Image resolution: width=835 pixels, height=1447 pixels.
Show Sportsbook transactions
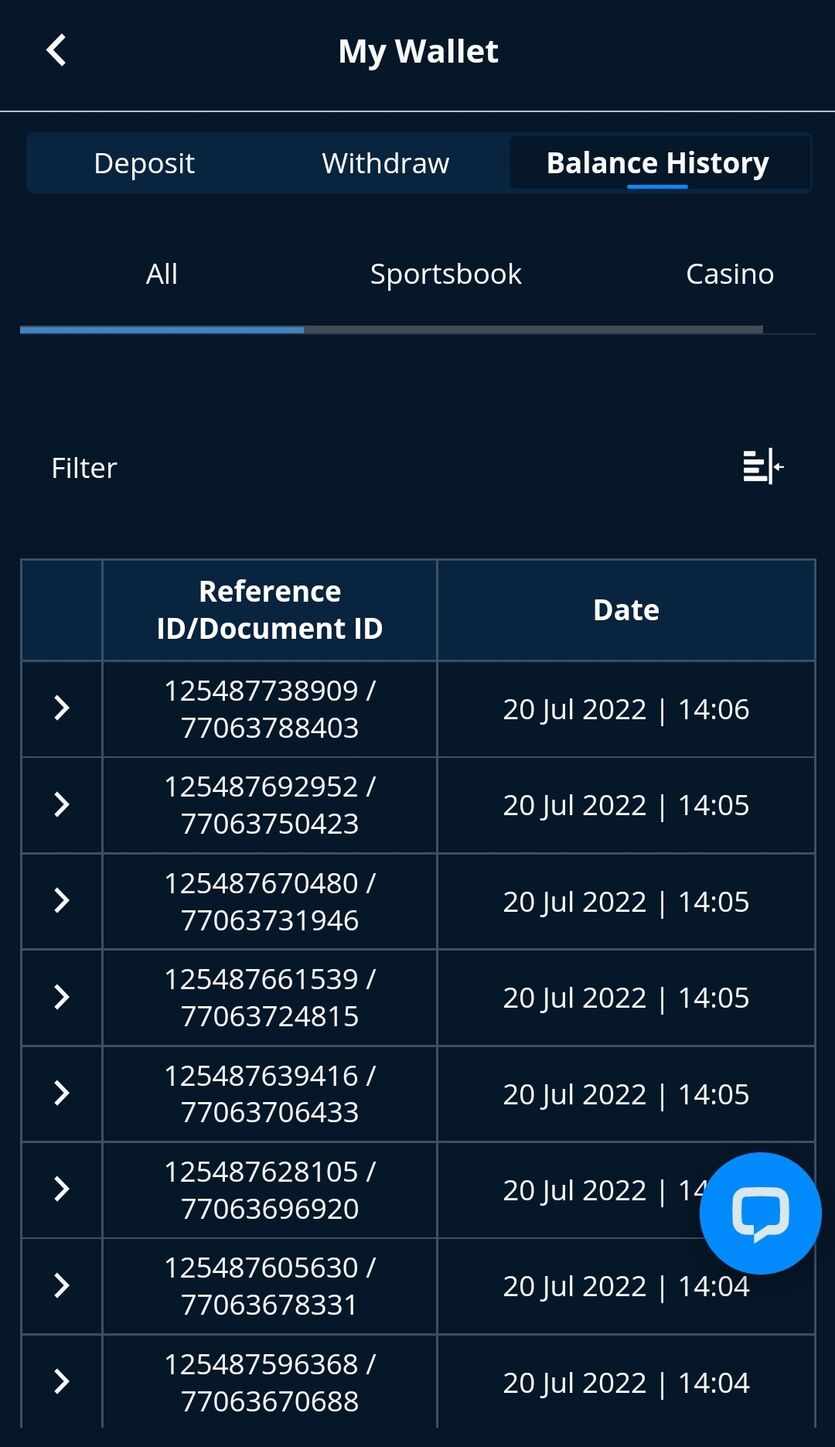[x=446, y=274]
